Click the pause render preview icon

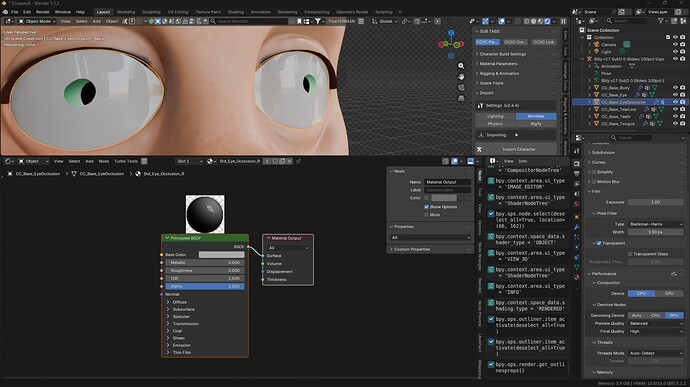pyautogui.click(x=563, y=21)
